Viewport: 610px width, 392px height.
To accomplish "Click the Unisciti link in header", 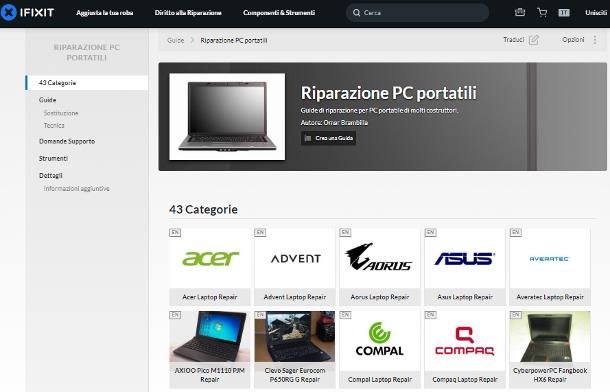I will coord(596,13).
